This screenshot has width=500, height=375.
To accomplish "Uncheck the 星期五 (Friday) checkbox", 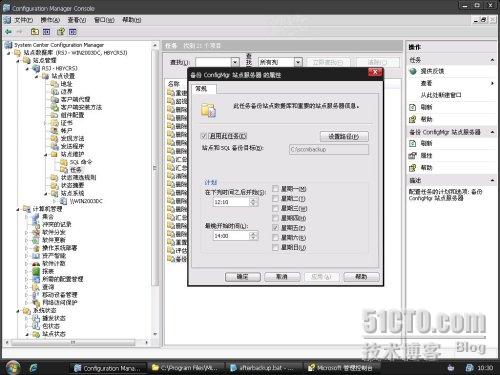I will click(275, 228).
